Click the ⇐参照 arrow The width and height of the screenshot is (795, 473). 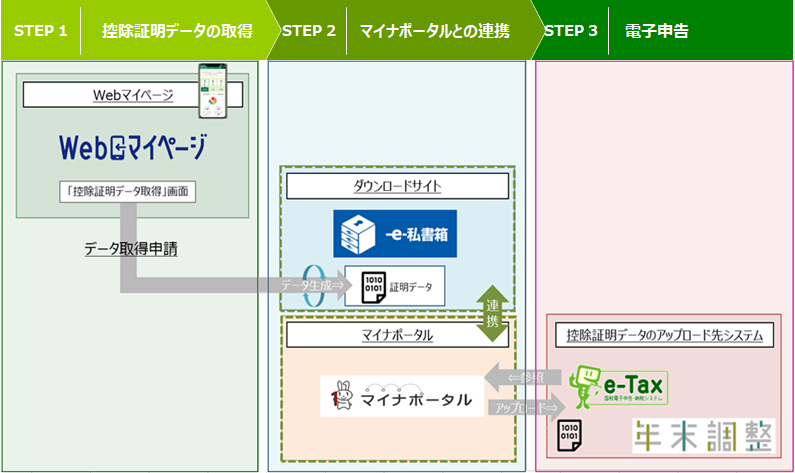(523, 377)
